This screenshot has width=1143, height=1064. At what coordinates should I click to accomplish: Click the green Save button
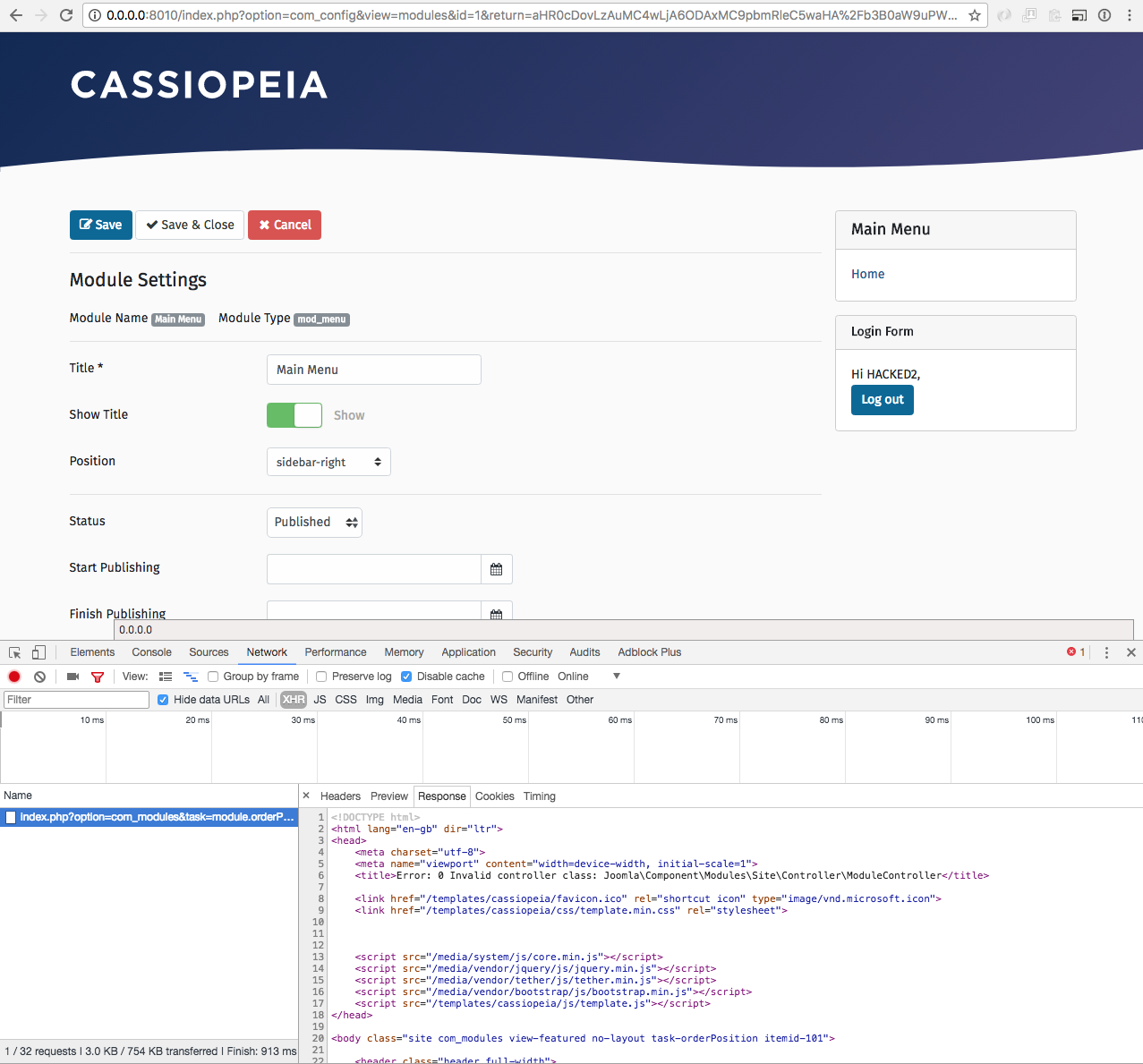tap(101, 225)
